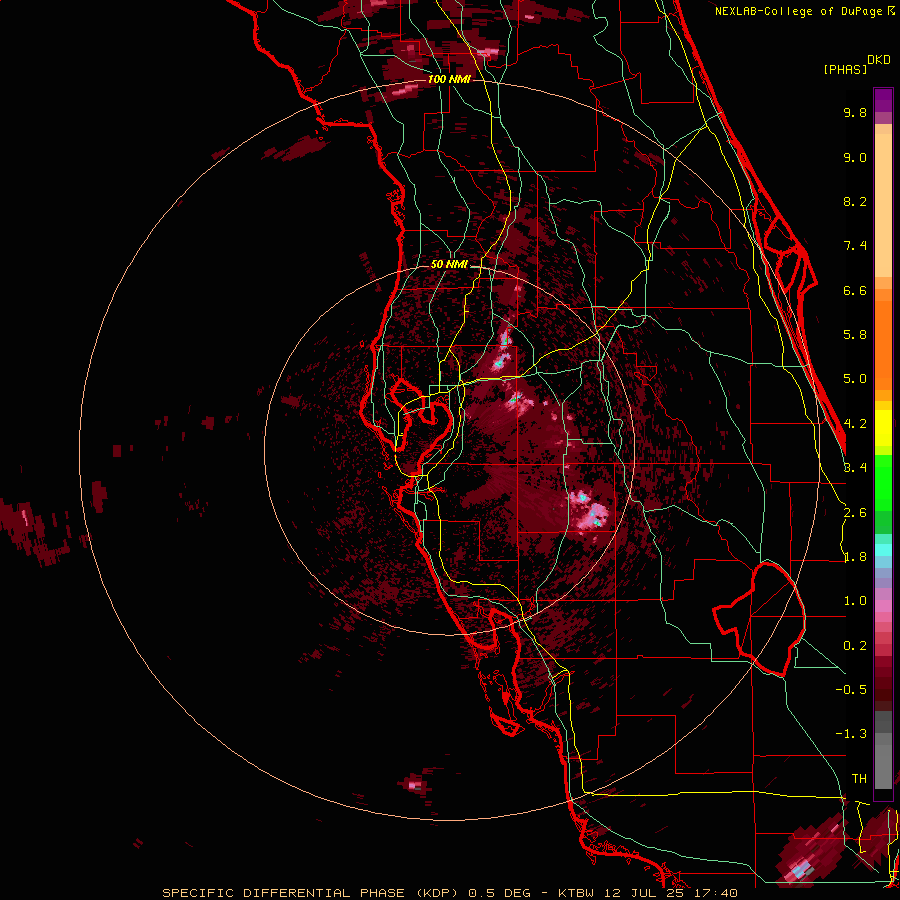Click the TH threshold label

859,779
